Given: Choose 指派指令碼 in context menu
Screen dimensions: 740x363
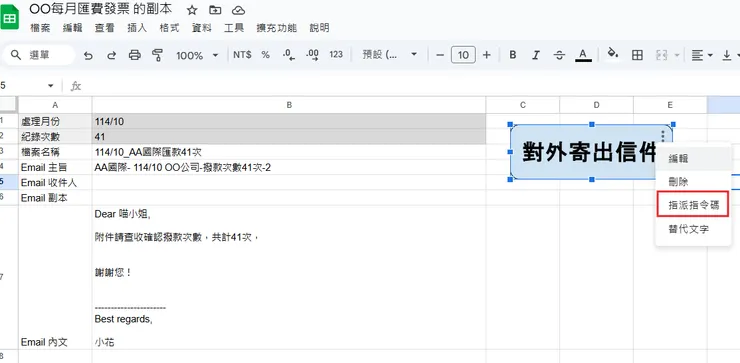Looking at the screenshot, I should pyautogui.click(x=693, y=205).
